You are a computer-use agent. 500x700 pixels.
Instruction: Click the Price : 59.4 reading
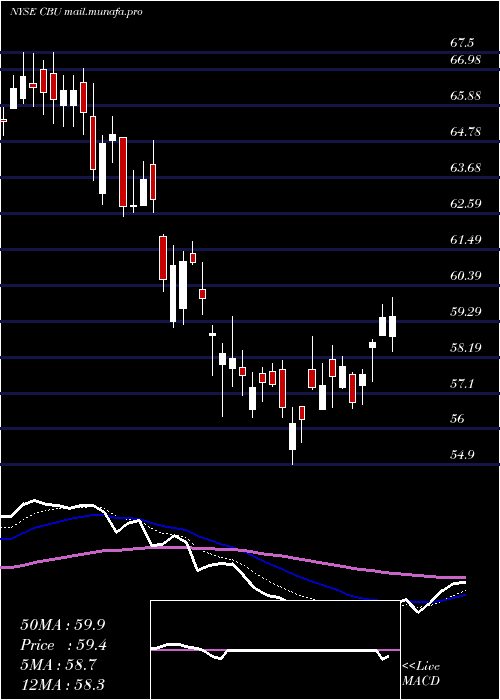click(62, 645)
